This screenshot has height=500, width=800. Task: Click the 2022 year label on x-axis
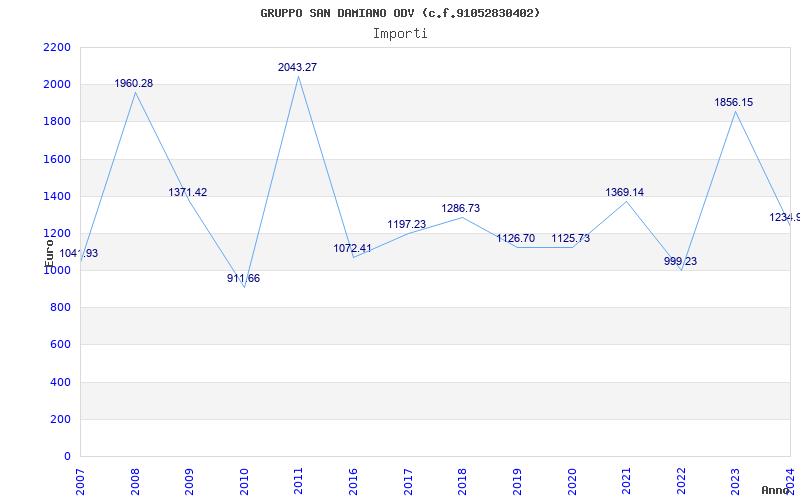[x=681, y=482]
